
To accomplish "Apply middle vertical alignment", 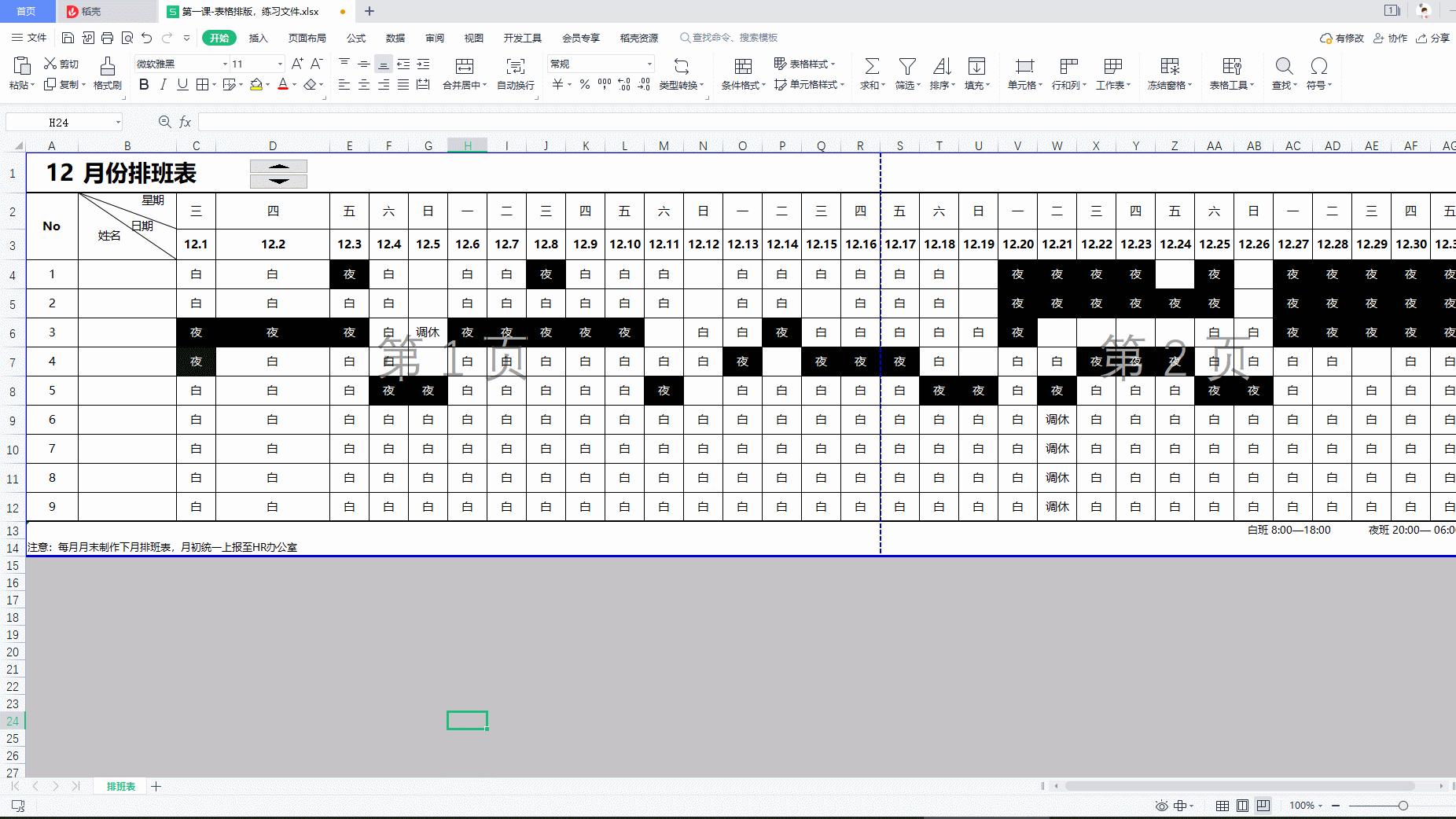I will [x=364, y=64].
